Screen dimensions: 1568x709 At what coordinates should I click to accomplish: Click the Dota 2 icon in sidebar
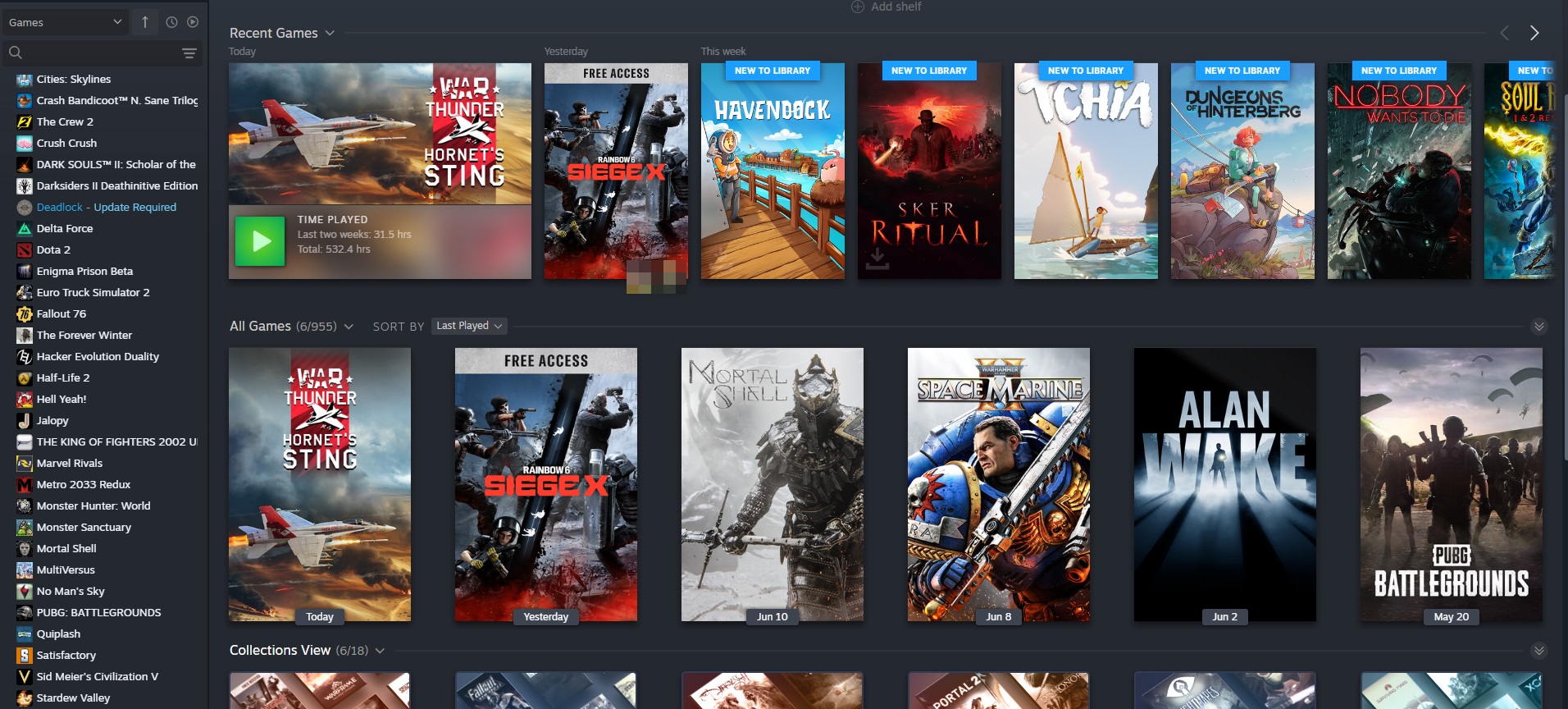pyautogui.click(x=25, y=250)
